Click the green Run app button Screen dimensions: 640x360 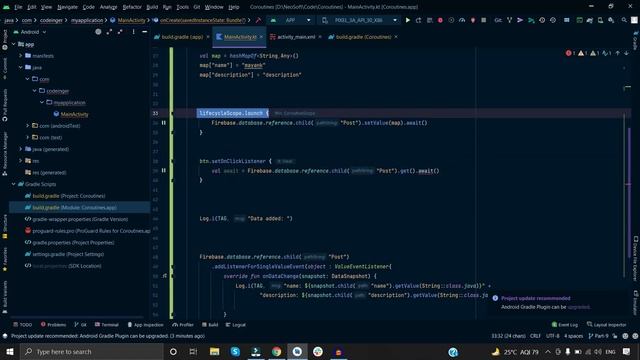click(407, 20)
